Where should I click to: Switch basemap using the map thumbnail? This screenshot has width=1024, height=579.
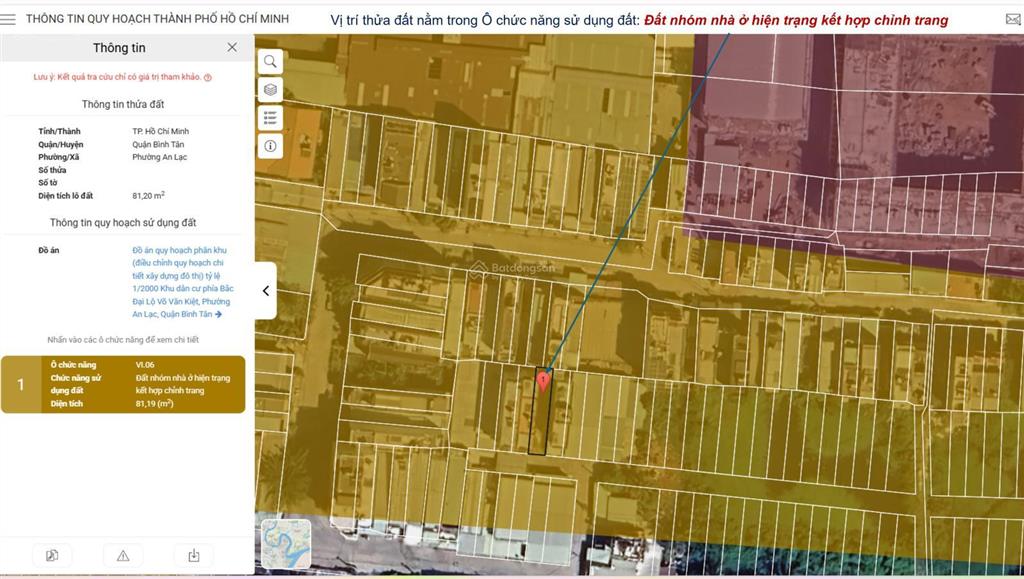[286, 544]
